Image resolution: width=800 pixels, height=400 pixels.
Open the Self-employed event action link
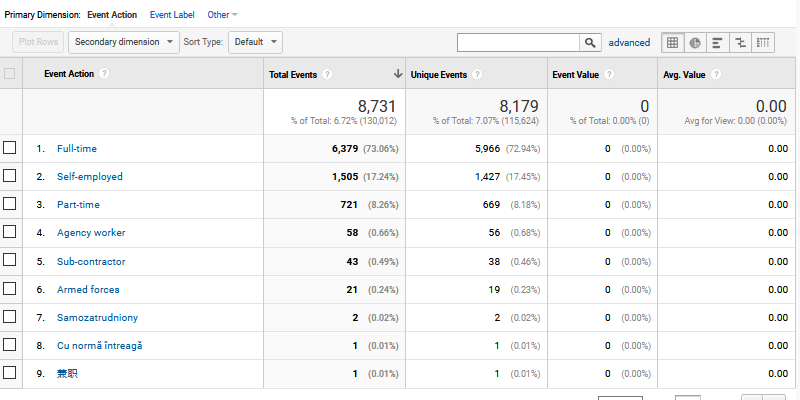coord(89,176)
